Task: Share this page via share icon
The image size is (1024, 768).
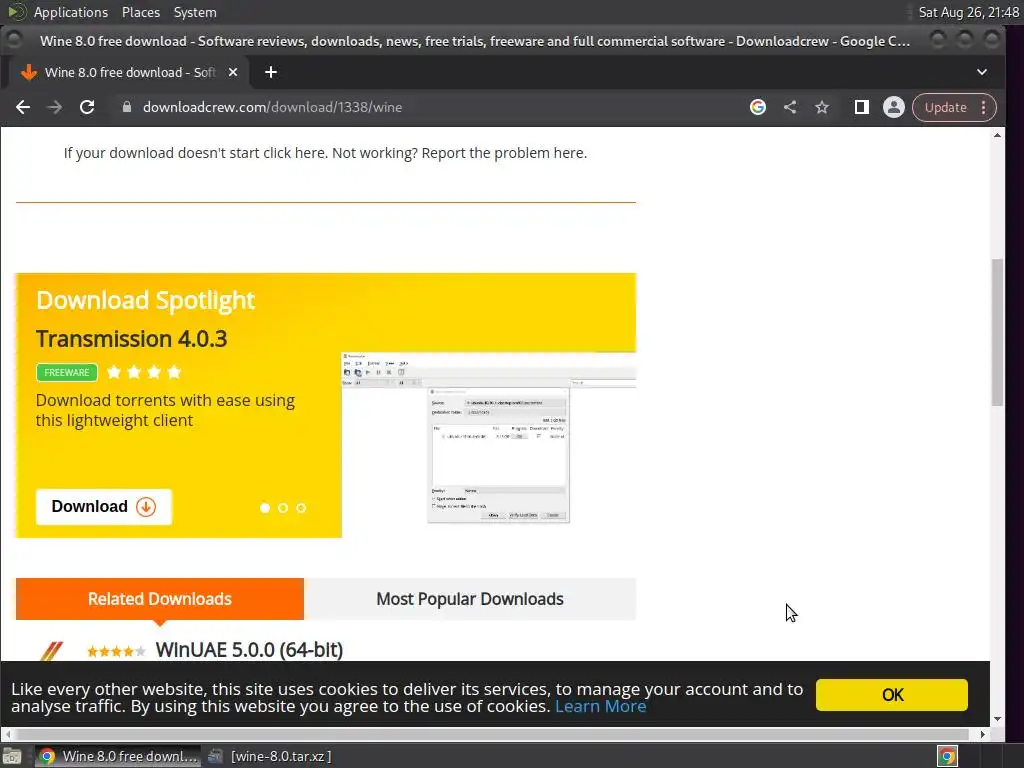Action: point(790,107)
